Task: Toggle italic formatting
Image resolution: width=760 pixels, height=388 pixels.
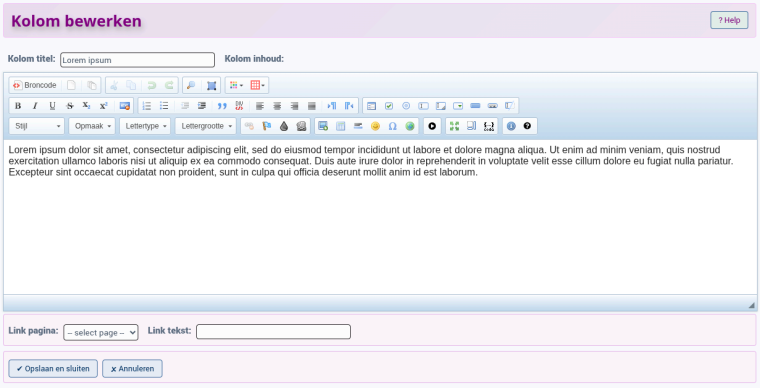Action: click(35, 106)
